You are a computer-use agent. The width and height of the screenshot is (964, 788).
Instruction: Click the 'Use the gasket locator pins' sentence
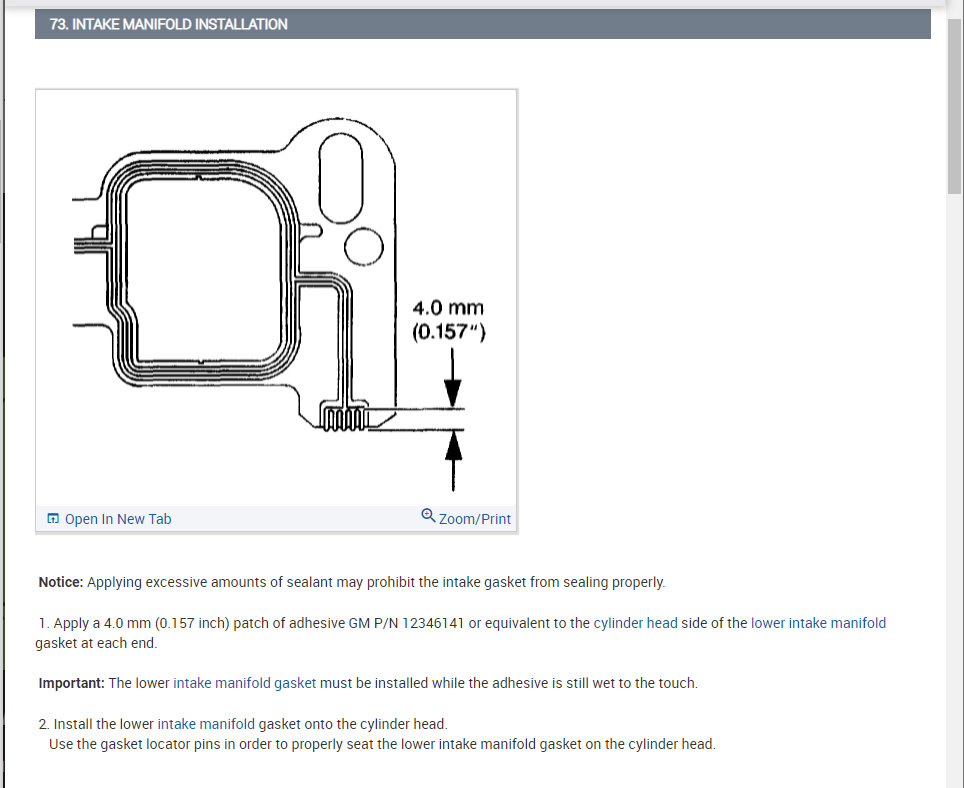coord(382,744)
